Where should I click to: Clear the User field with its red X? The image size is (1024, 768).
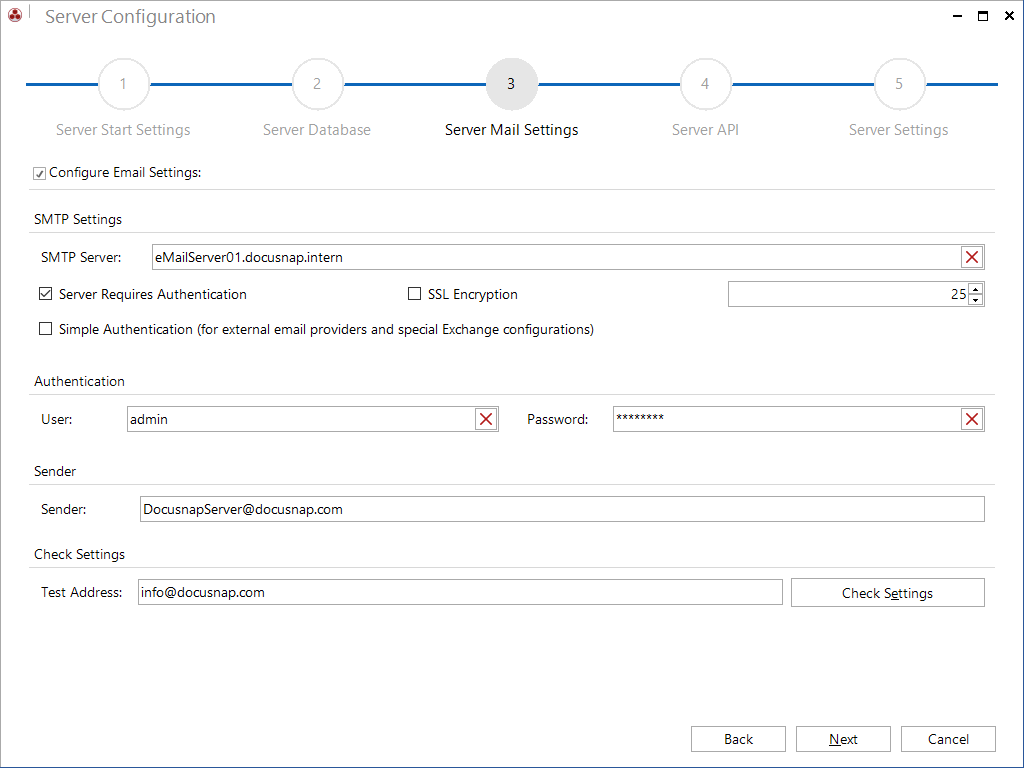486,419
